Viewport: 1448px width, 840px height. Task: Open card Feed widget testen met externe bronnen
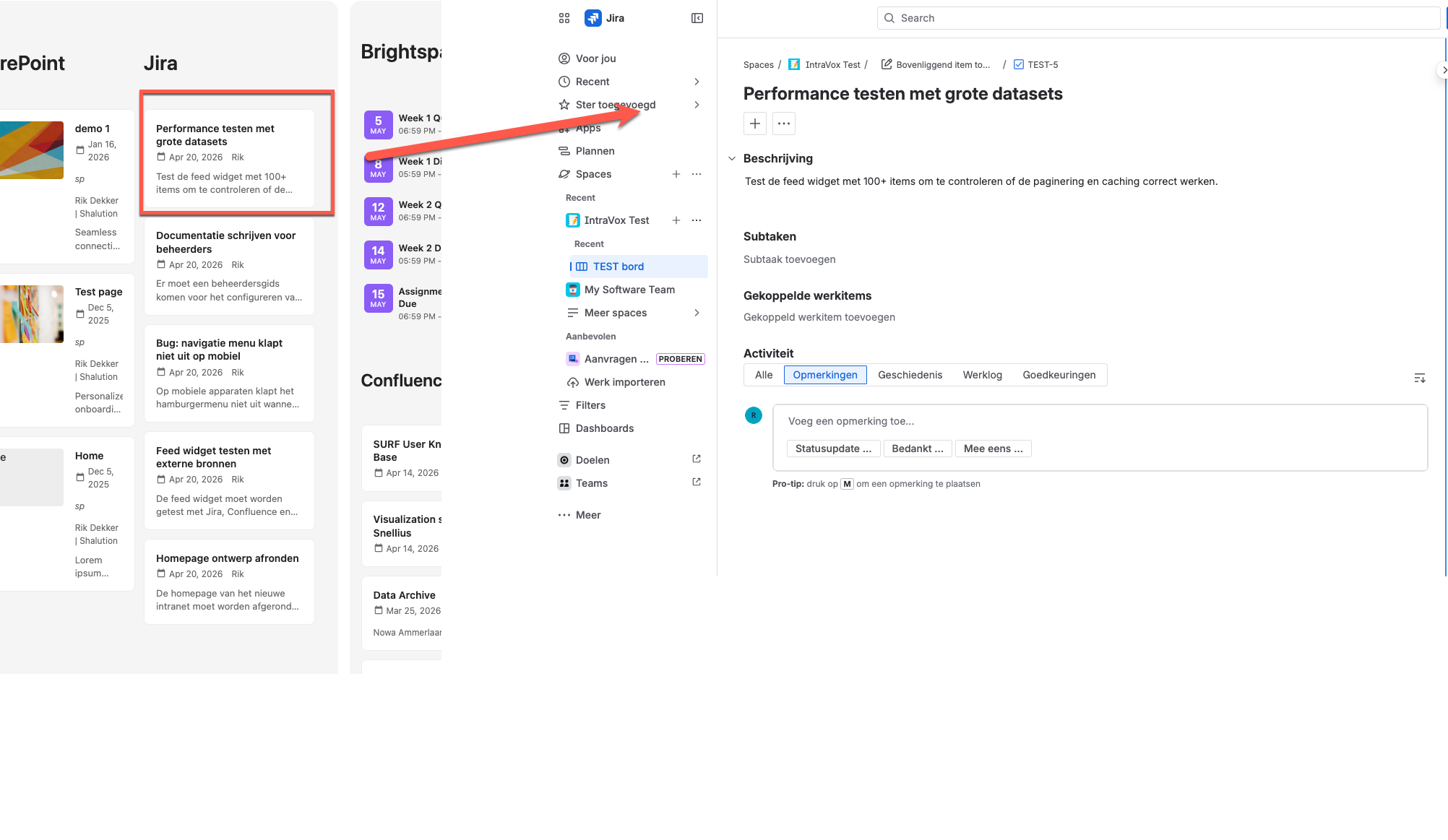point(229,481)
